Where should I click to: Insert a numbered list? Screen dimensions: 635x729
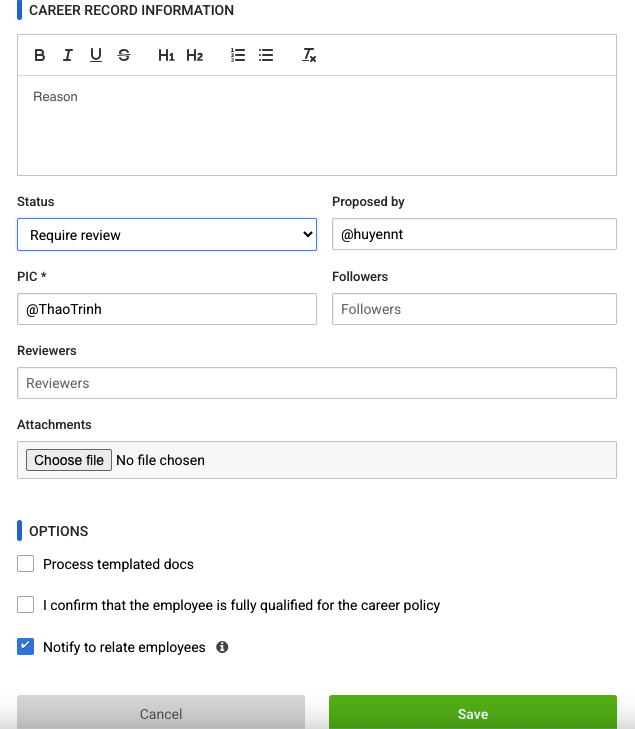238,55
